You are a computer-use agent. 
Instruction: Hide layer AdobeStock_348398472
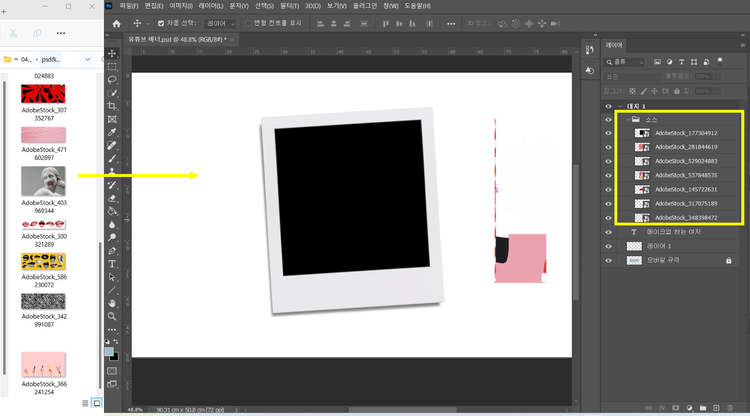click(x=608, y=218)
